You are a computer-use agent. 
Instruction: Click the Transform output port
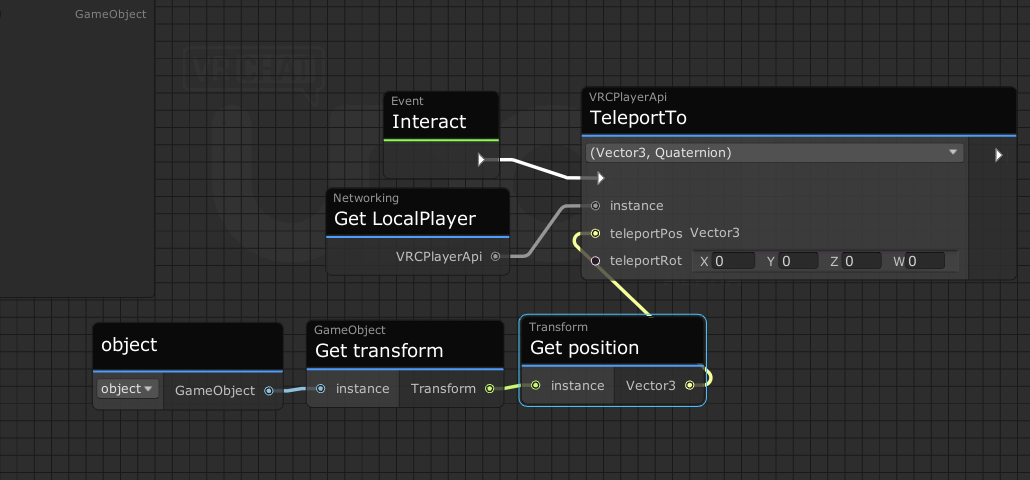(x=489, y=389)
